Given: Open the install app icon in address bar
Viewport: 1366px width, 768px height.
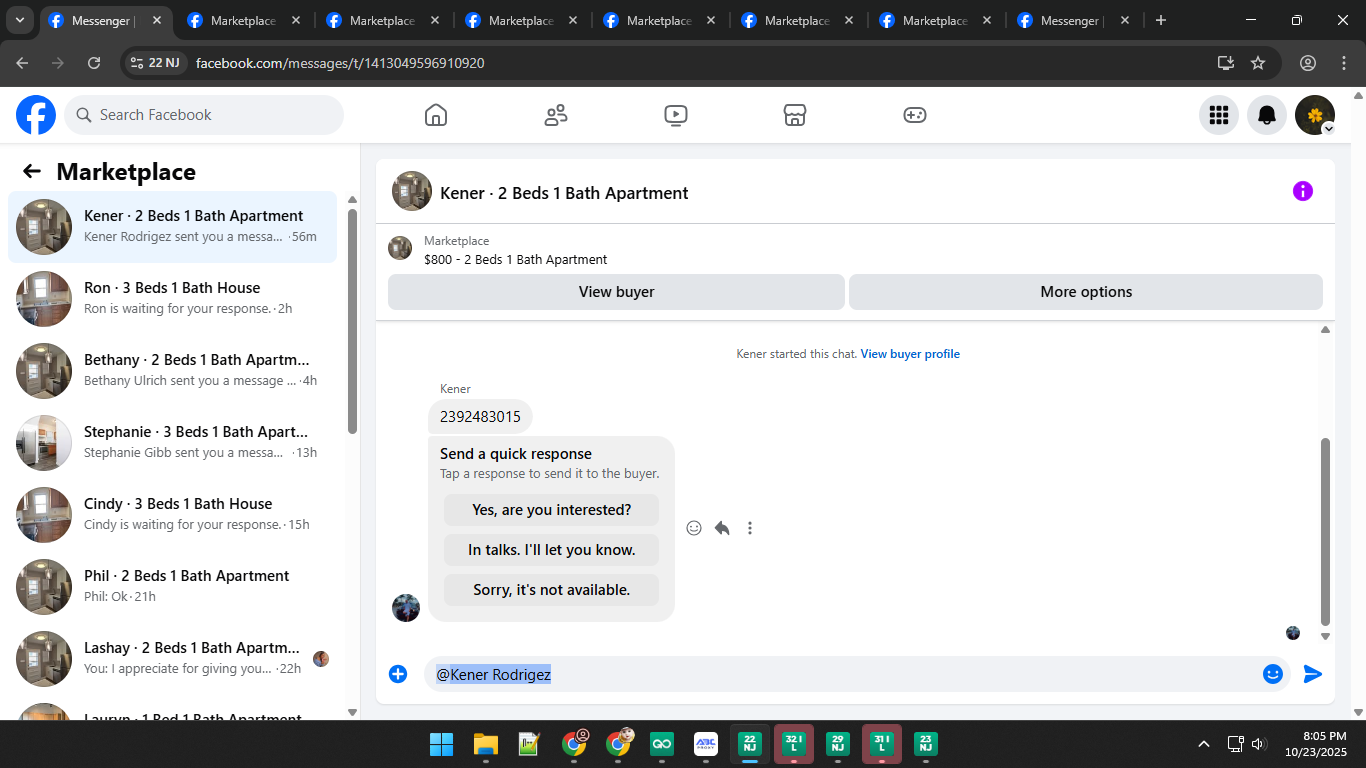Looking at the screenshot, I should 1226,63.
